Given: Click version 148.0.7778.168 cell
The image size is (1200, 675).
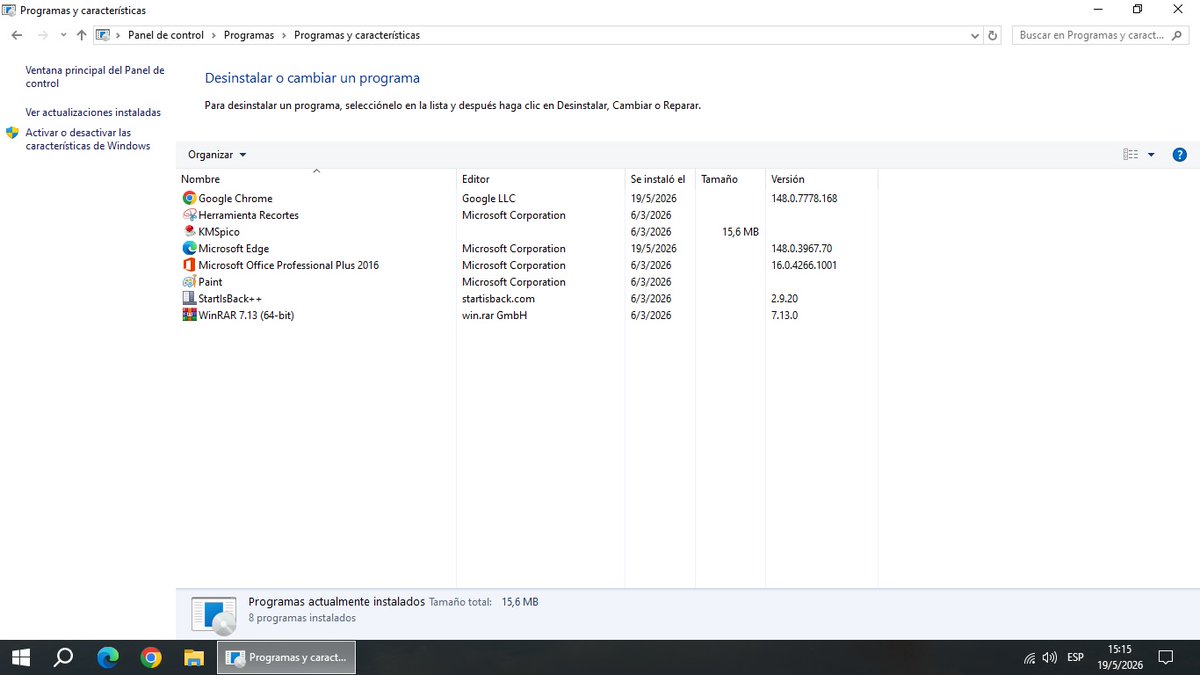Looking at the screenshot, I should [x=804, y=198].
